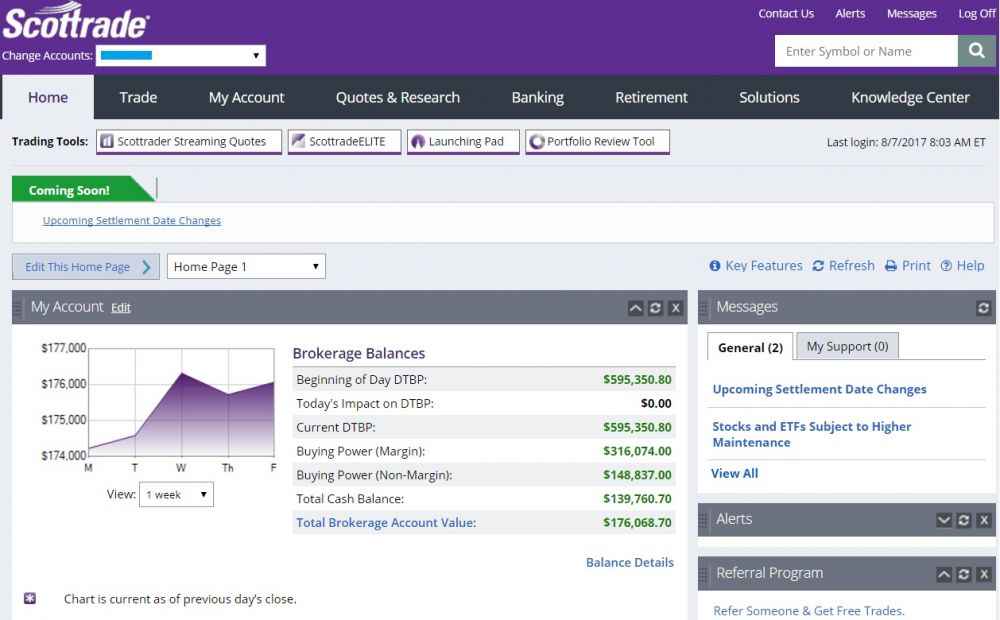
Task: Click the magnifying glass search button
Action: (976, 51)
